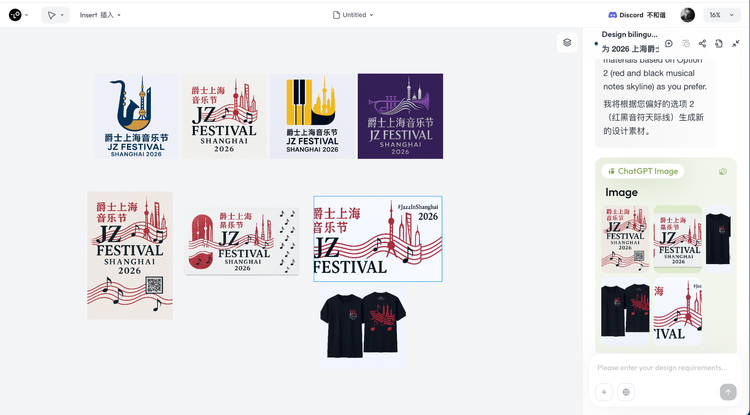This screenshot has width=750, height=415.
Task: Click the send arrow button
Action: (x=728, y=392)
